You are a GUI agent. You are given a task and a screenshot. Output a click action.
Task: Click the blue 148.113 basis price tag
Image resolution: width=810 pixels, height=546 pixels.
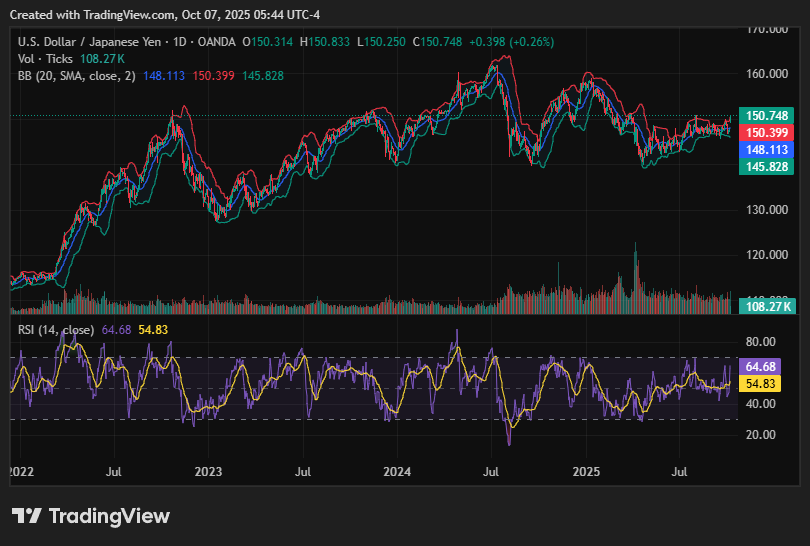[x=764, y=149]
